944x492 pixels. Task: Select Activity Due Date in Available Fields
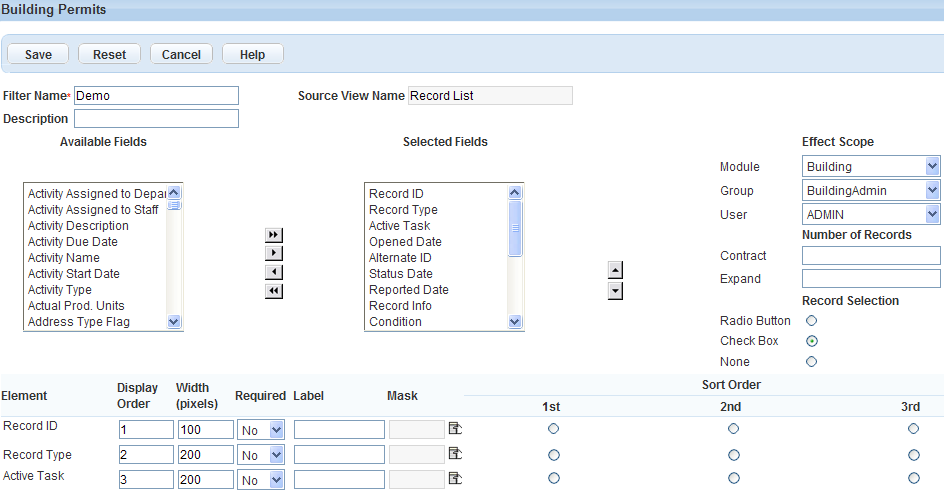pos(73,242)
